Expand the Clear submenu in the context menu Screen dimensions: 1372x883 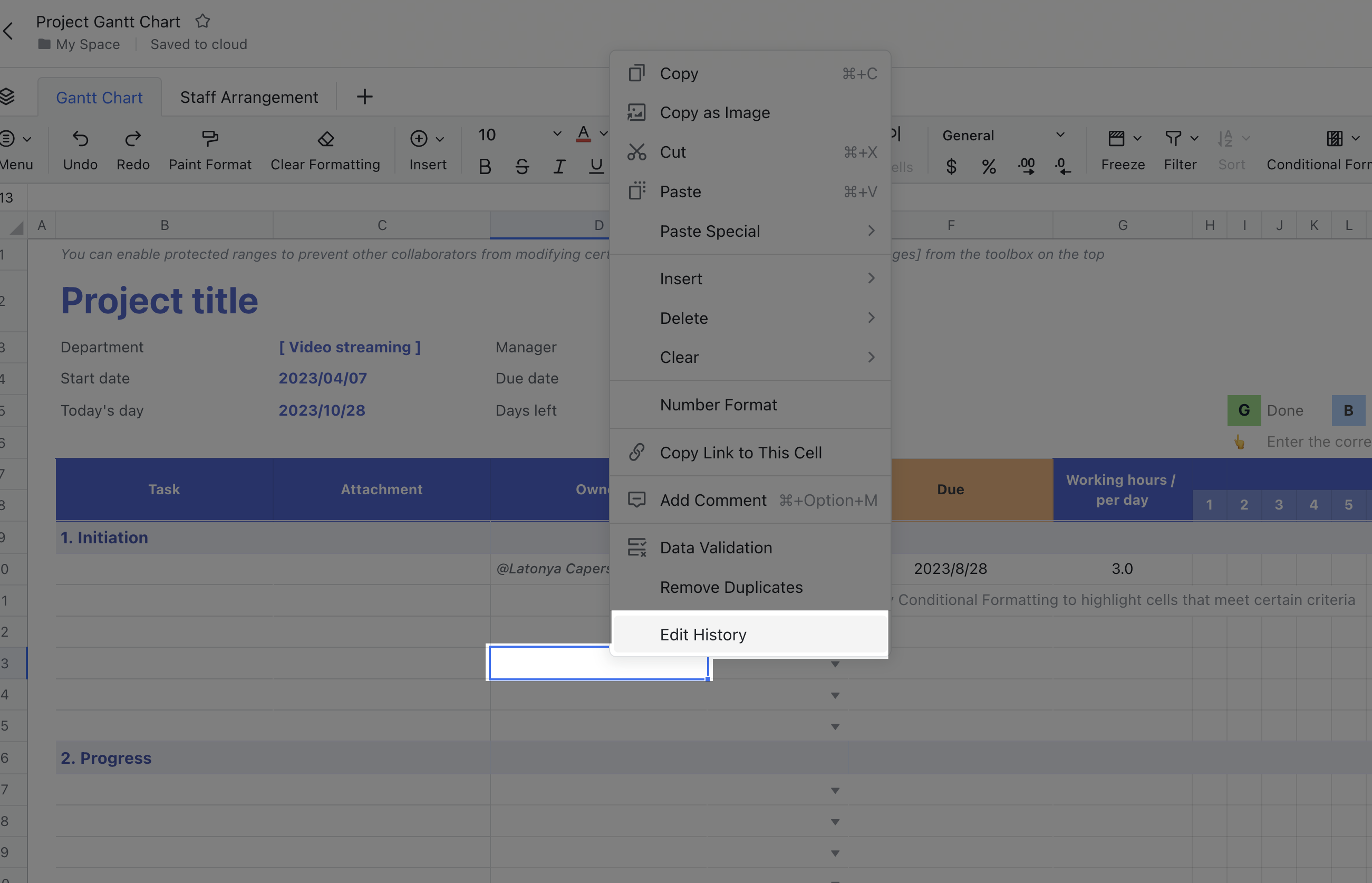pos(680,357)
